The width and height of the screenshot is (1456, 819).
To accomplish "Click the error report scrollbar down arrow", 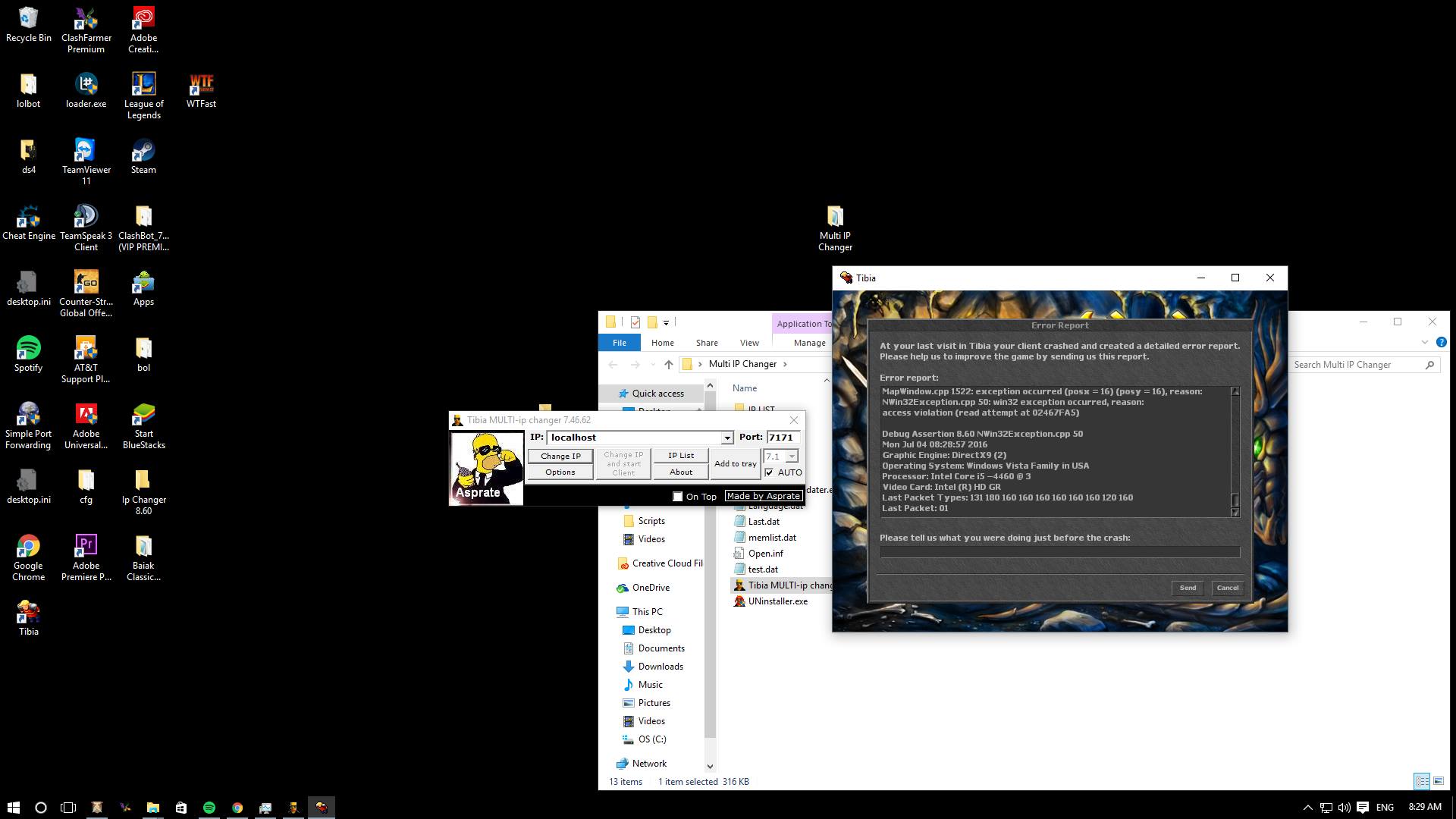I will click(1235, 513).
